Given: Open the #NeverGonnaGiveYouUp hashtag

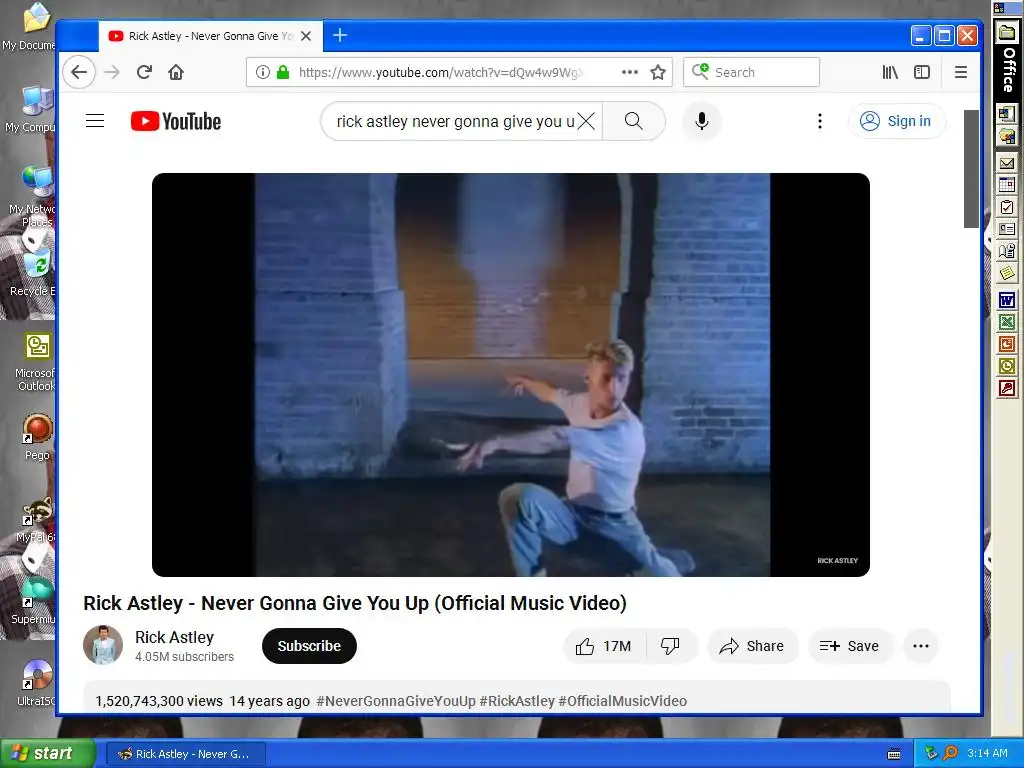Looking at the screenshot, I should tap(396, 701).
